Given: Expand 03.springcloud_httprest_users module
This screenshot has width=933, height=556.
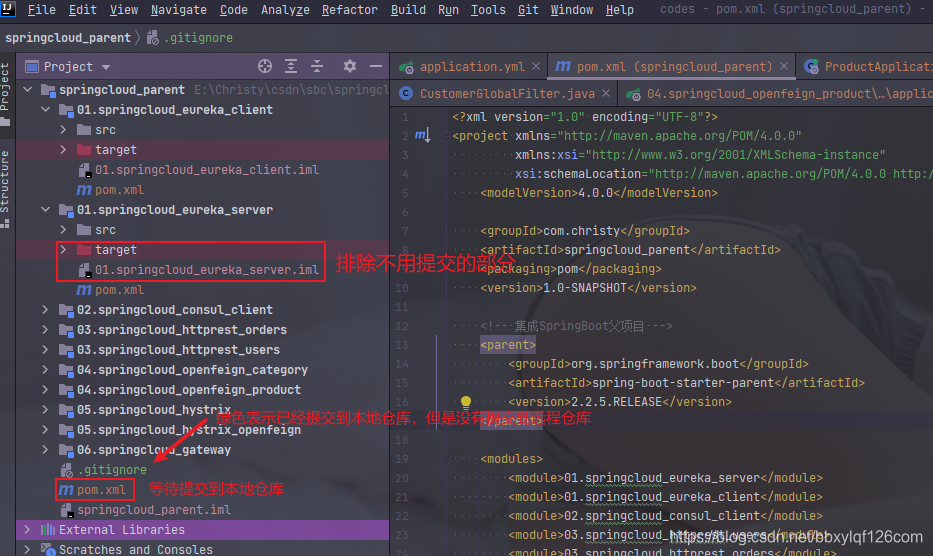Looking at the screenshot, I should click(46, 349).
